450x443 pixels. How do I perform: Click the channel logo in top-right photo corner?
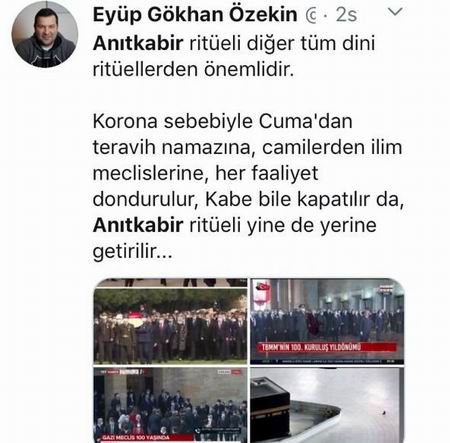pyautogui.click(x=387, y=289)
